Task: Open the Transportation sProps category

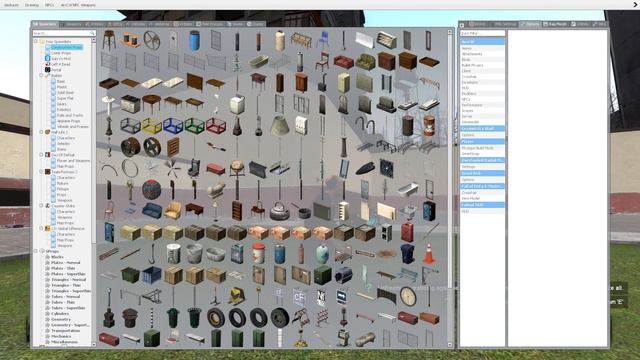Action: pos(65,331)
